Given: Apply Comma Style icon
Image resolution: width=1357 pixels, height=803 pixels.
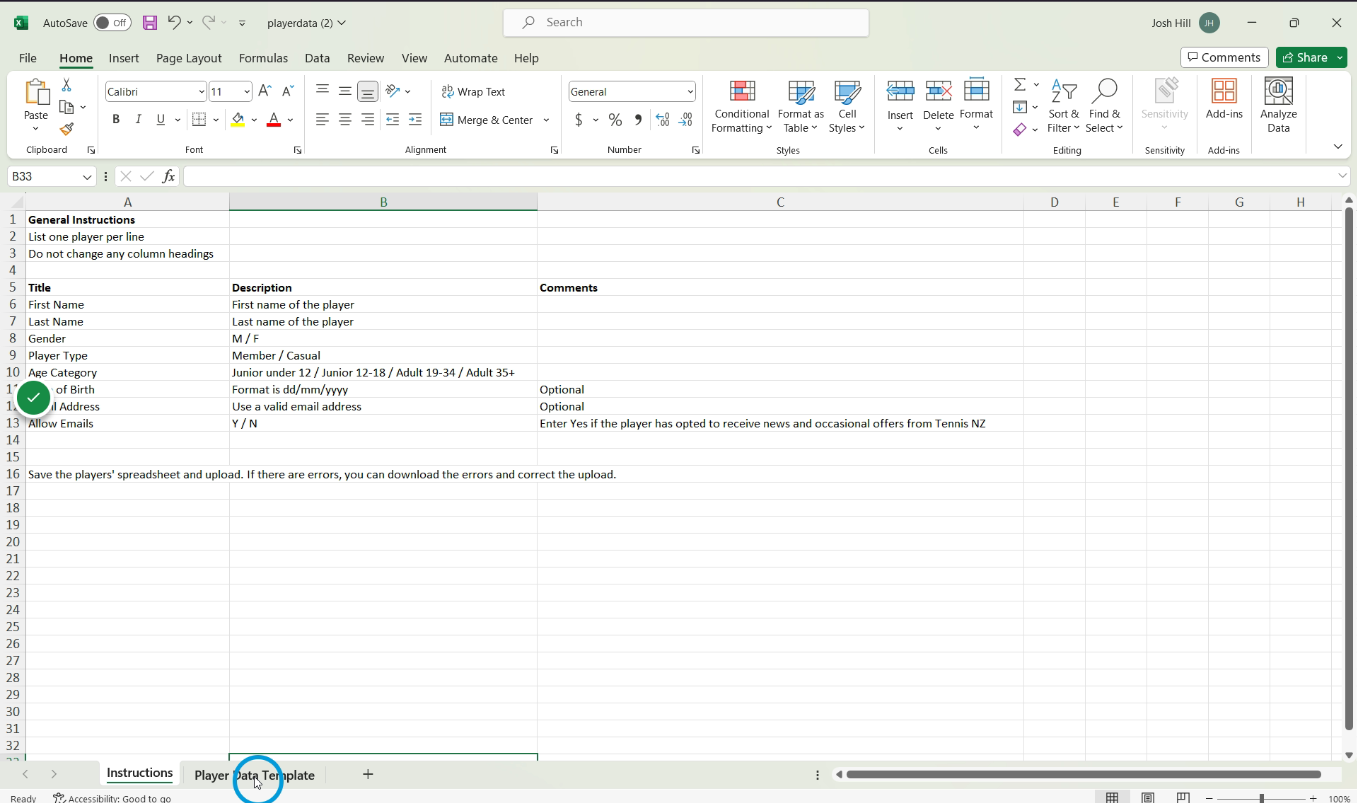Looking at the screenshot, I should [638, 120].
